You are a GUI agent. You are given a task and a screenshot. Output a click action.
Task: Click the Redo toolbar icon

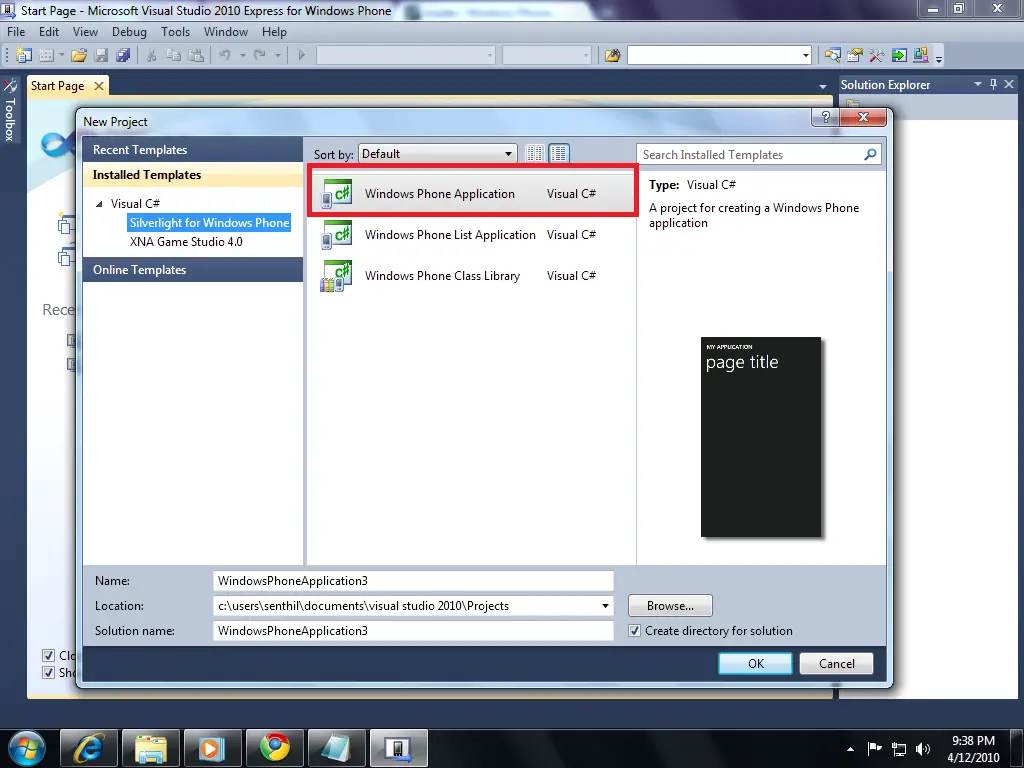coord(259,56)
